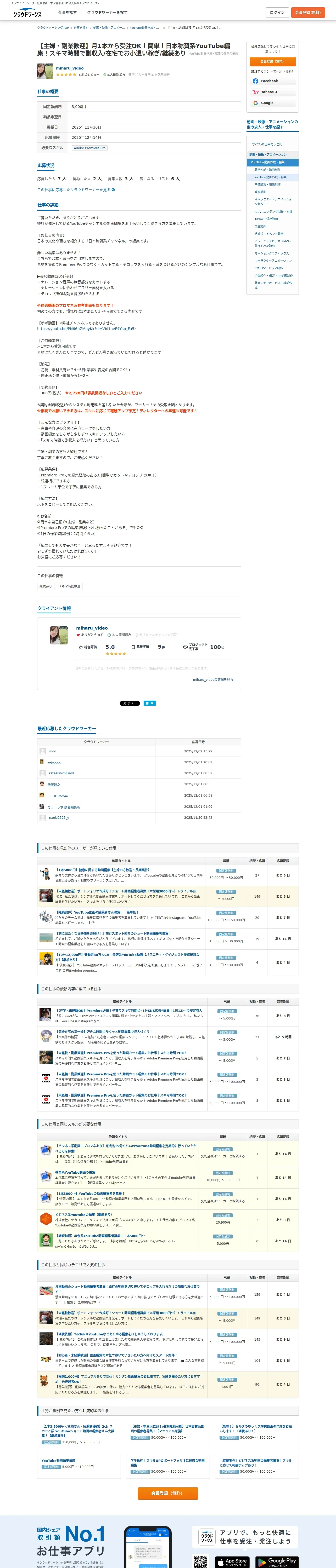The image size is (336, 1568).
Task: Click thumbnail of ビジネス系Youtubeの編集(継続あり) job
Action: (46, 1219)
